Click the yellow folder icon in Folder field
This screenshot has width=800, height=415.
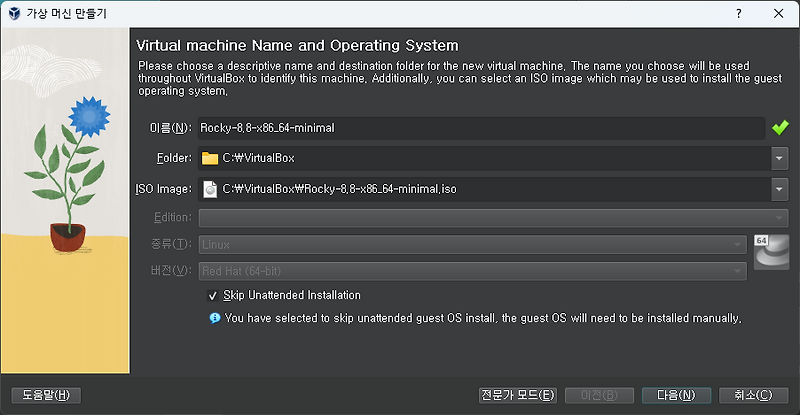(x=209, y=158)
